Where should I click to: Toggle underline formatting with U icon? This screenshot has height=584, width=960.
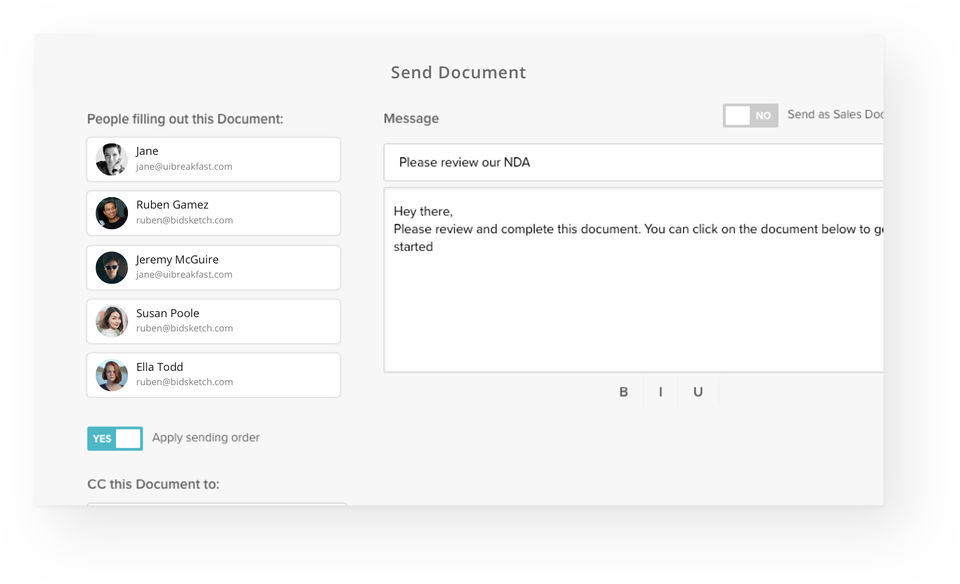[698, 392]
